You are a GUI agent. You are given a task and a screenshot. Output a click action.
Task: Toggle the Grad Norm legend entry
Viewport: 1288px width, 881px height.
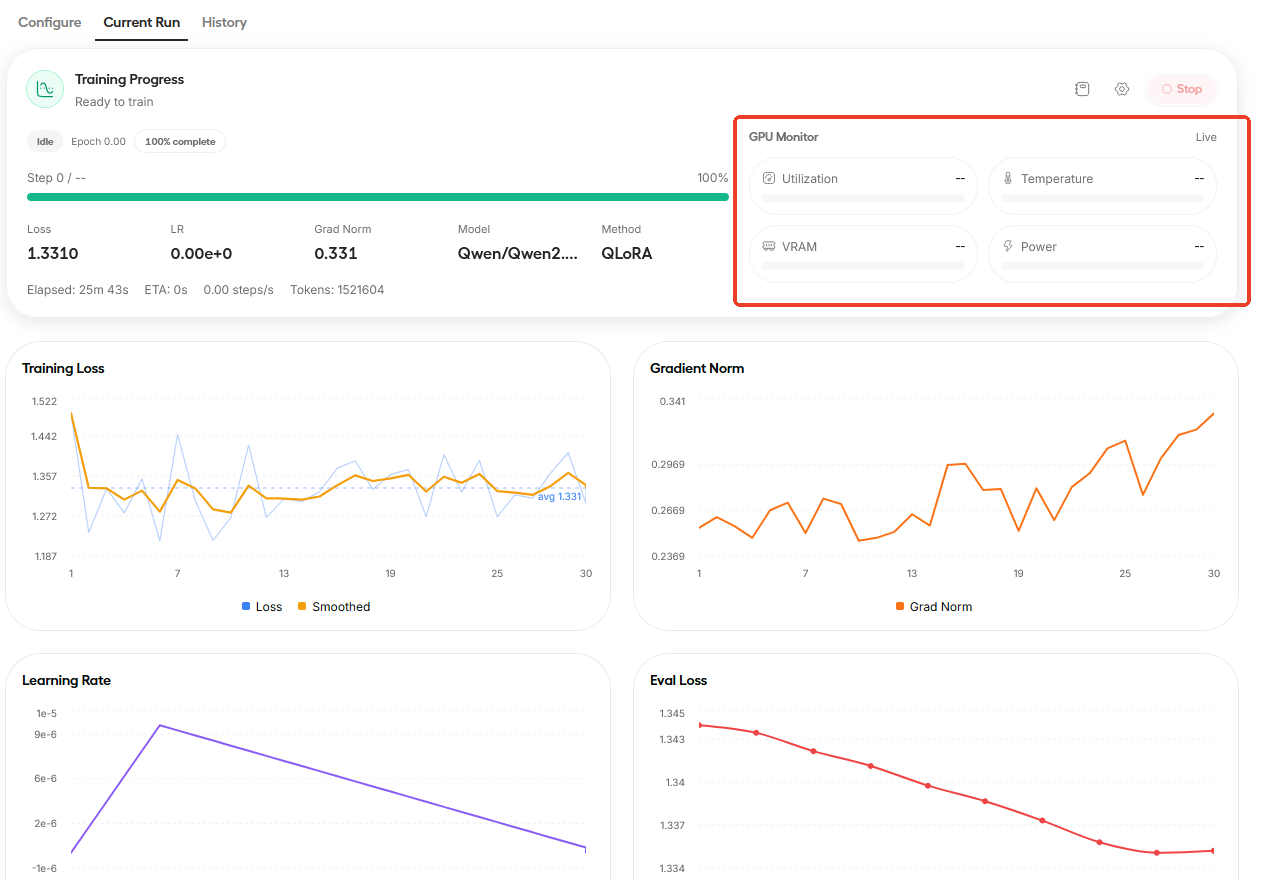tap(934, 607)
